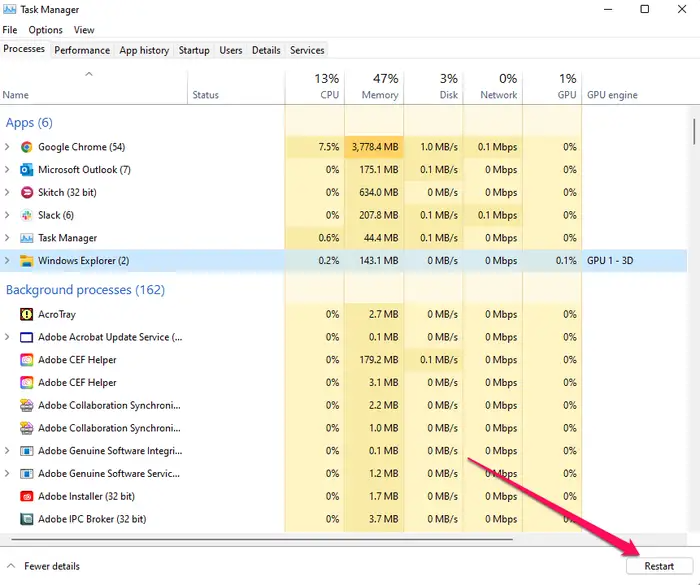700x585 pixels.
Task: Expand the Windows Explorer process group
Action: click(x=7, y=261)
